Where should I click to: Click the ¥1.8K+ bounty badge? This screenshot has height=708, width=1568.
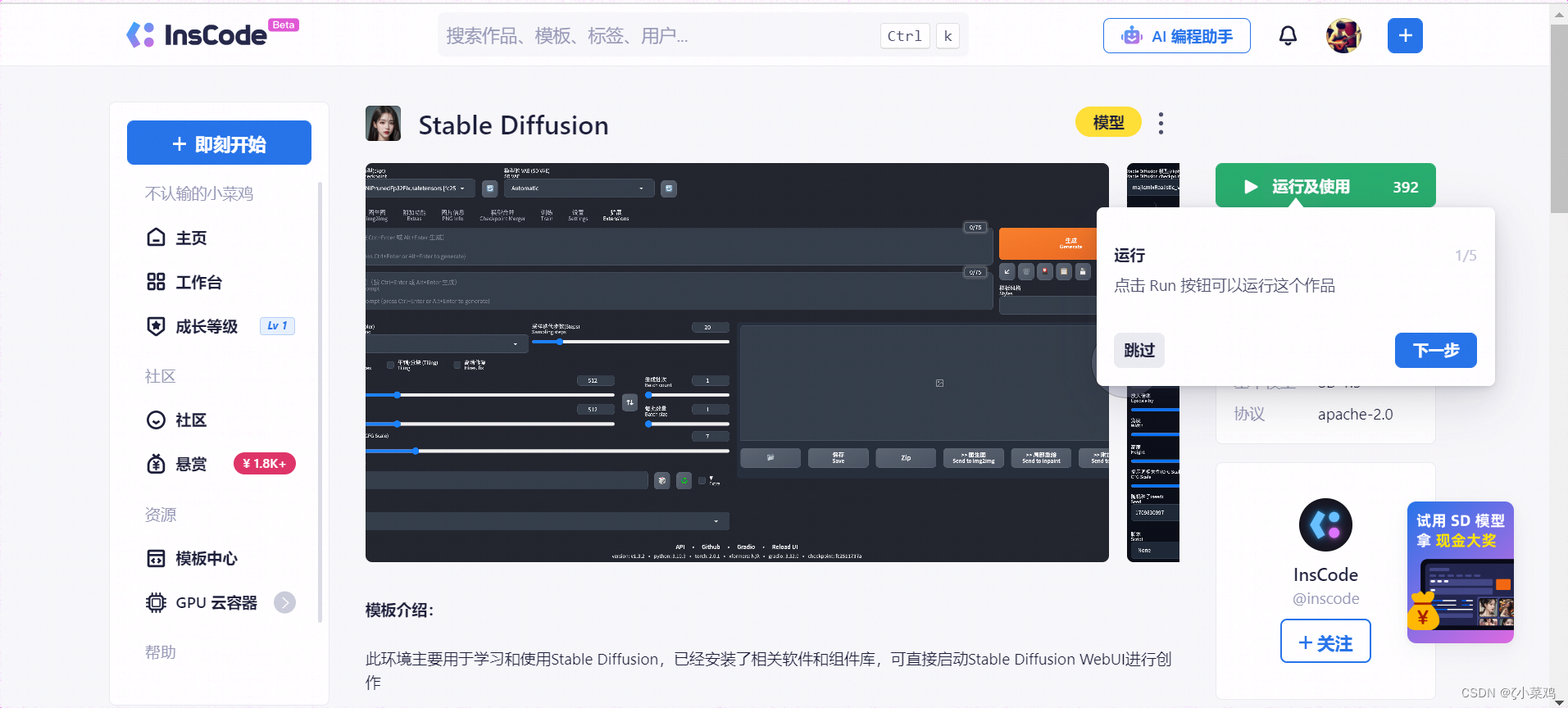(264, 464)
